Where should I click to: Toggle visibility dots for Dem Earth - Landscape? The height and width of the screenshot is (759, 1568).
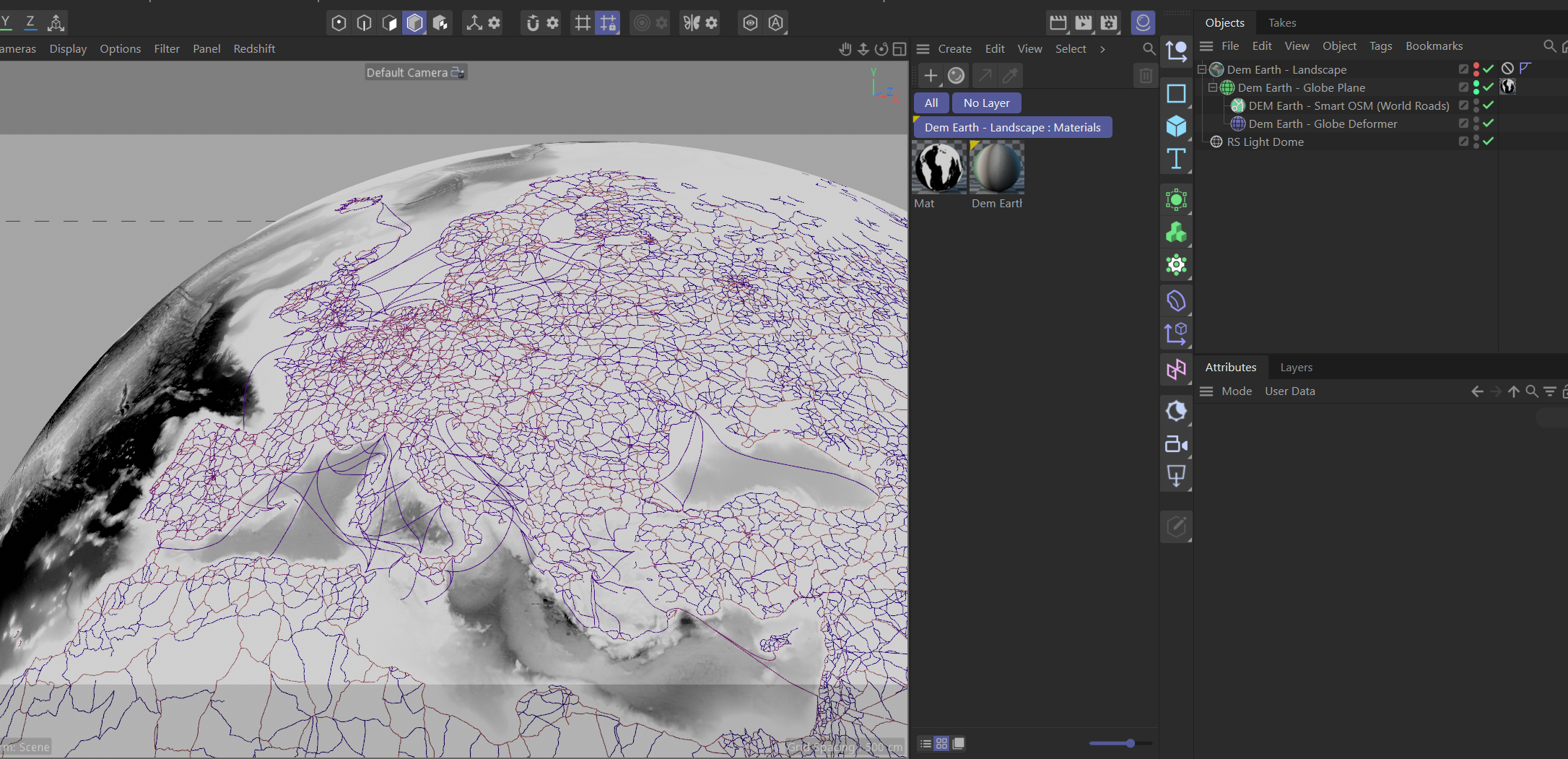click(1476, 69)
